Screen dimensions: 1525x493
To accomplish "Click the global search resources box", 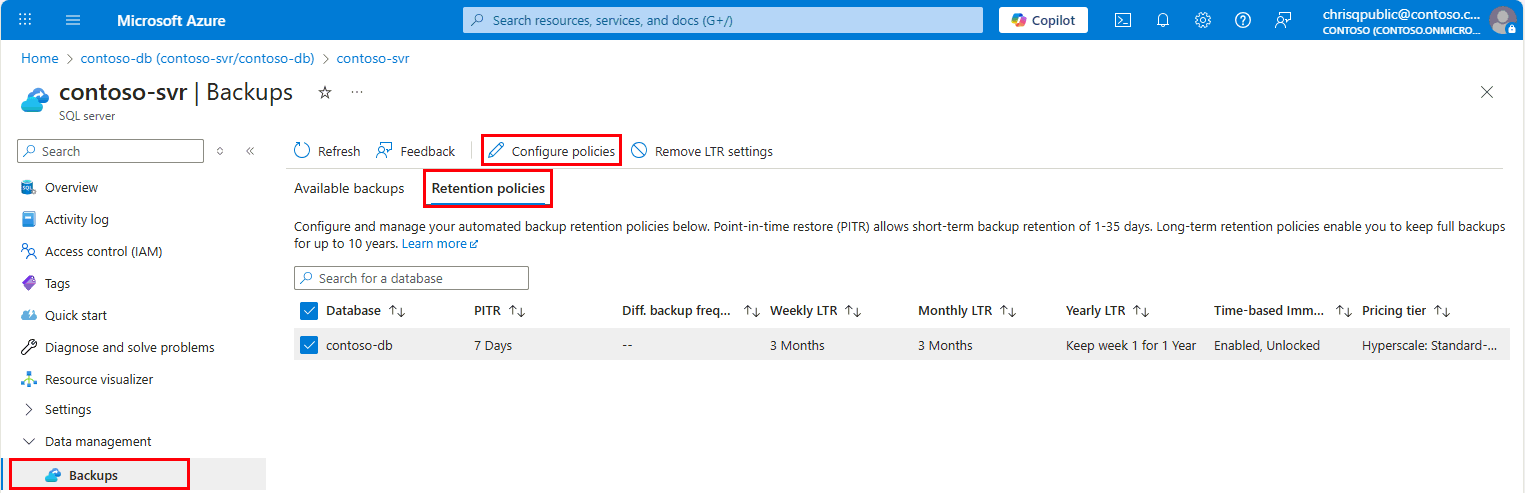I will [x=723, y=20].
